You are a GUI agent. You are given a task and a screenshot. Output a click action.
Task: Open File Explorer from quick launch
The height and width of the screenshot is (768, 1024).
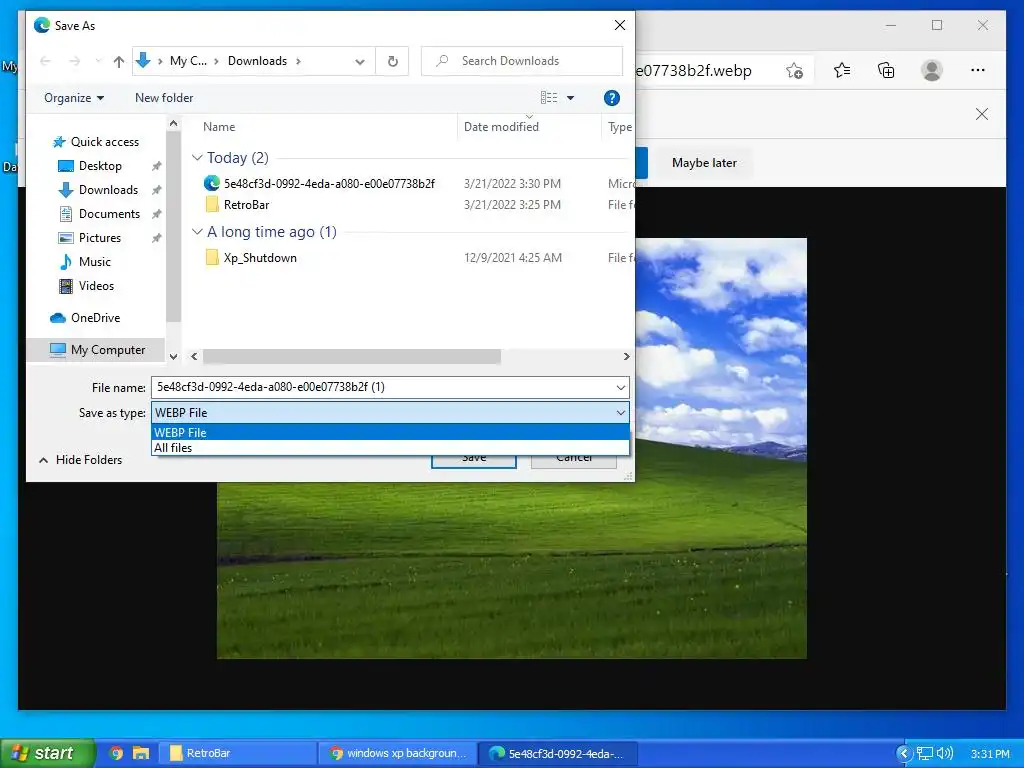click(x=140, y=754)
